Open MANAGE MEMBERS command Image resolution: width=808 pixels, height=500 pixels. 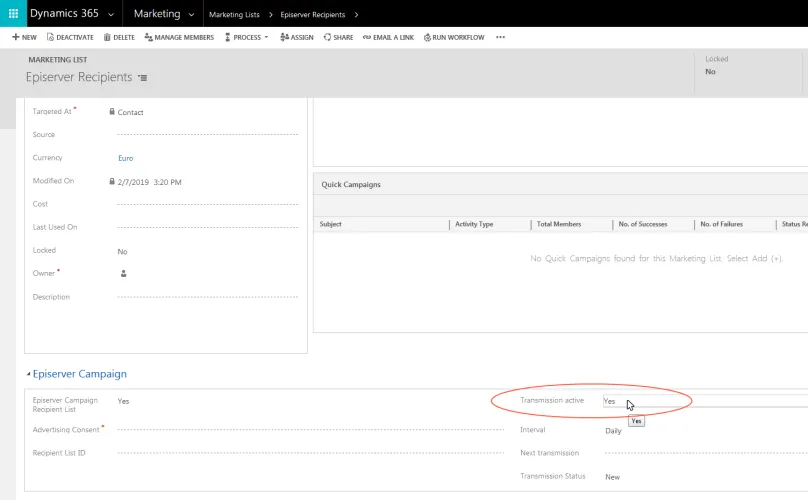(179, 37)
